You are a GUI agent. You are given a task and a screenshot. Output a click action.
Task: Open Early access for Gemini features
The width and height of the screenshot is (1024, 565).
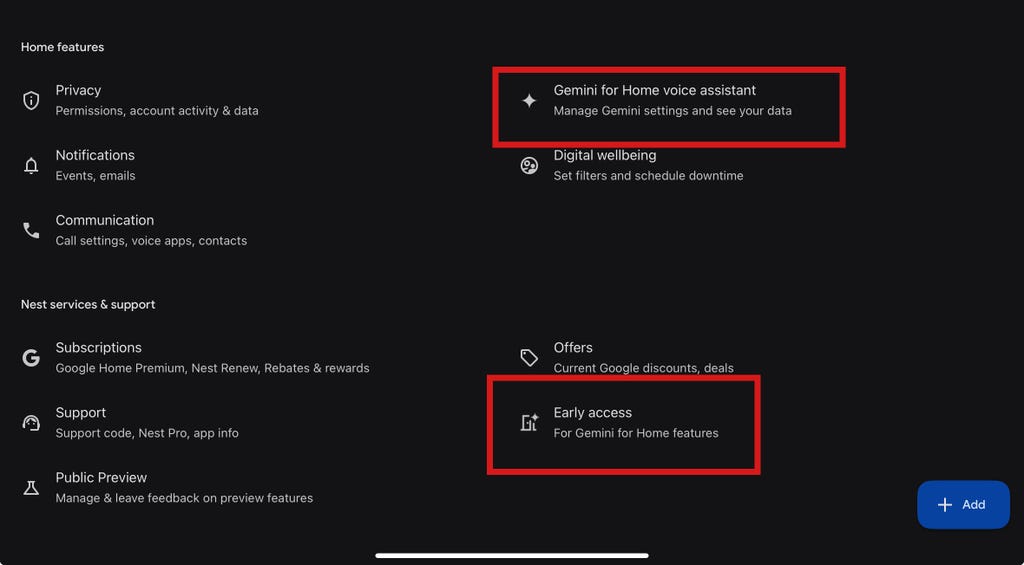click(x=636, y=422)
